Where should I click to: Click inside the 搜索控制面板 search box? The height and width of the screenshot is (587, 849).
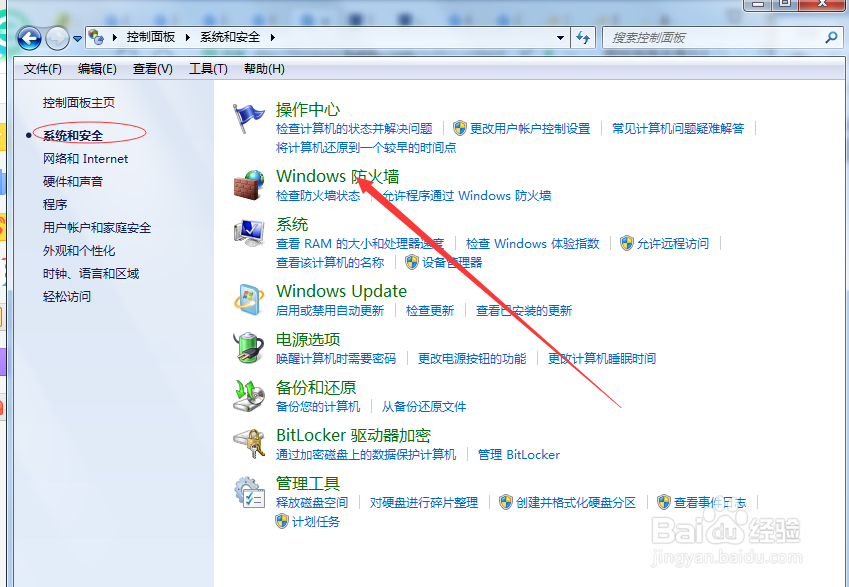pyautogui.click(x=714, y=38)
